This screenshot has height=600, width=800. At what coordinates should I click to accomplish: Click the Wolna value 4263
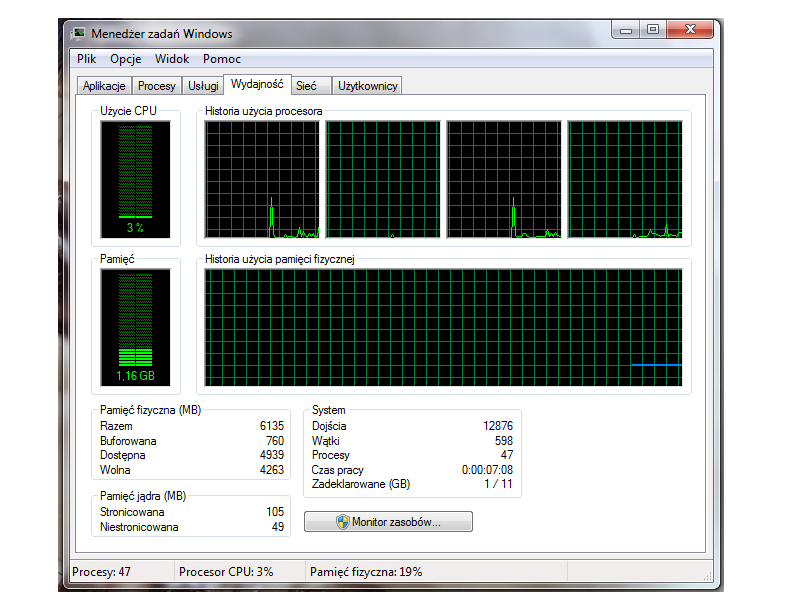(x=271, y=470)
